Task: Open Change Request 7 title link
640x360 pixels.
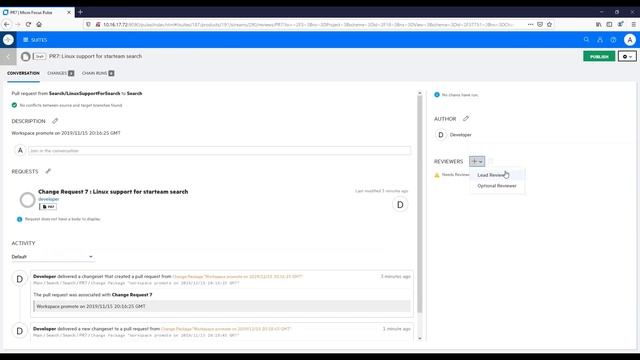Action: click(113, 191)
